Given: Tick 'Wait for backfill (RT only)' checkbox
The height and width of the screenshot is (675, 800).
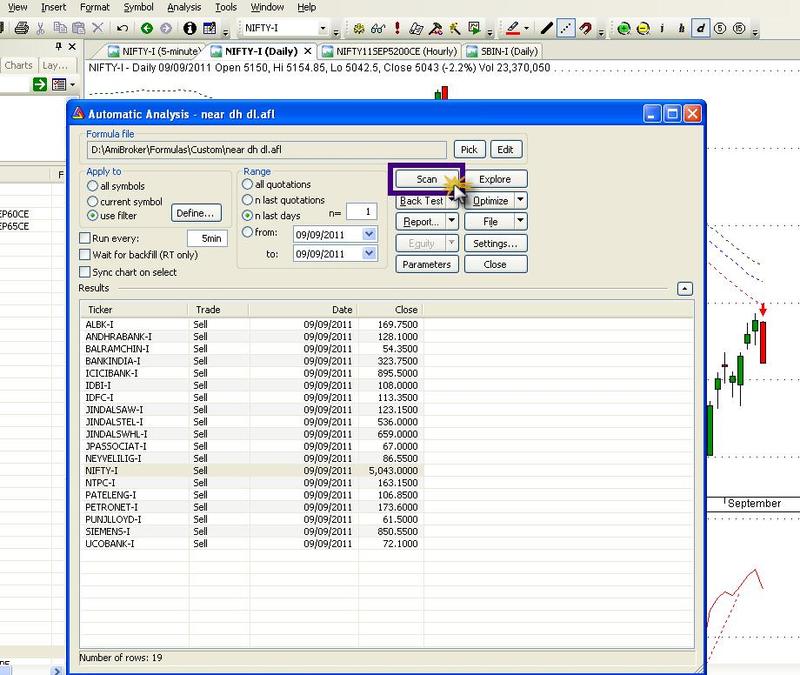Looking at the screenshot, I should pyautogui.click(x=85, y=254).
